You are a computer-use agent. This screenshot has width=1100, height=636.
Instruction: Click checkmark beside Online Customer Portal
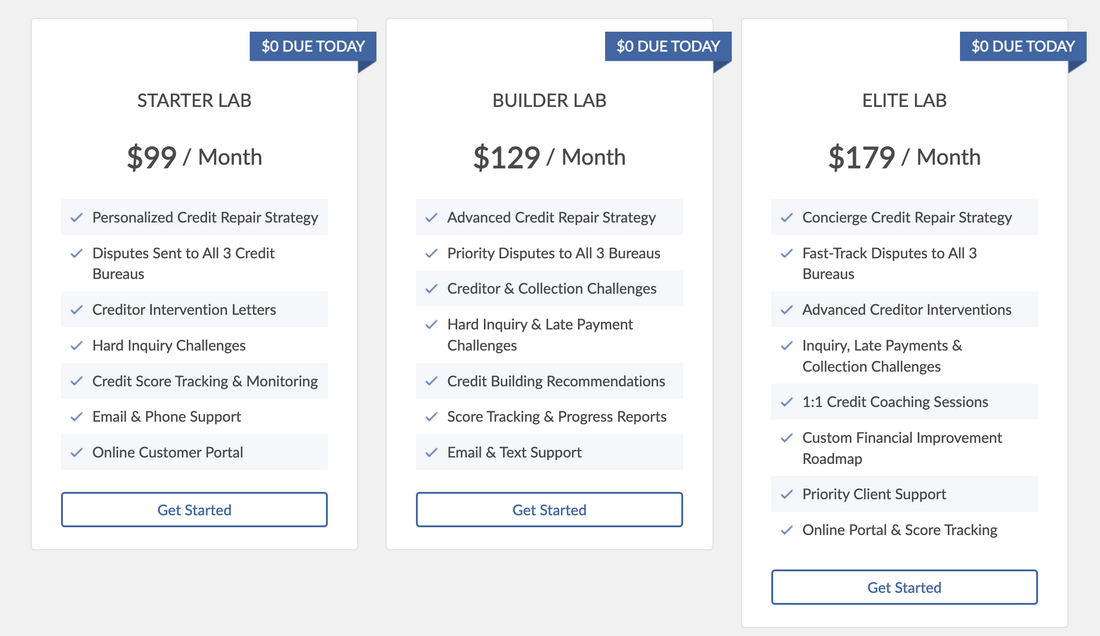76,452
